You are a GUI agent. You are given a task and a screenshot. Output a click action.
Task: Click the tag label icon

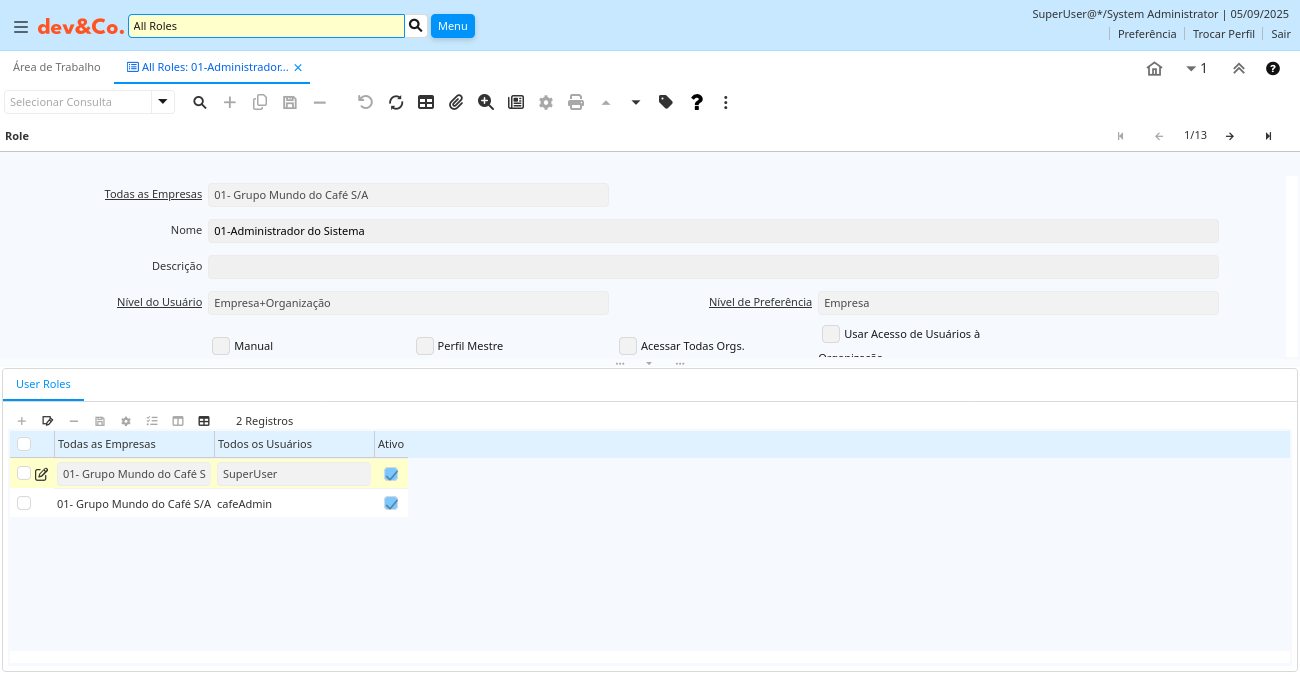(666, 102)
